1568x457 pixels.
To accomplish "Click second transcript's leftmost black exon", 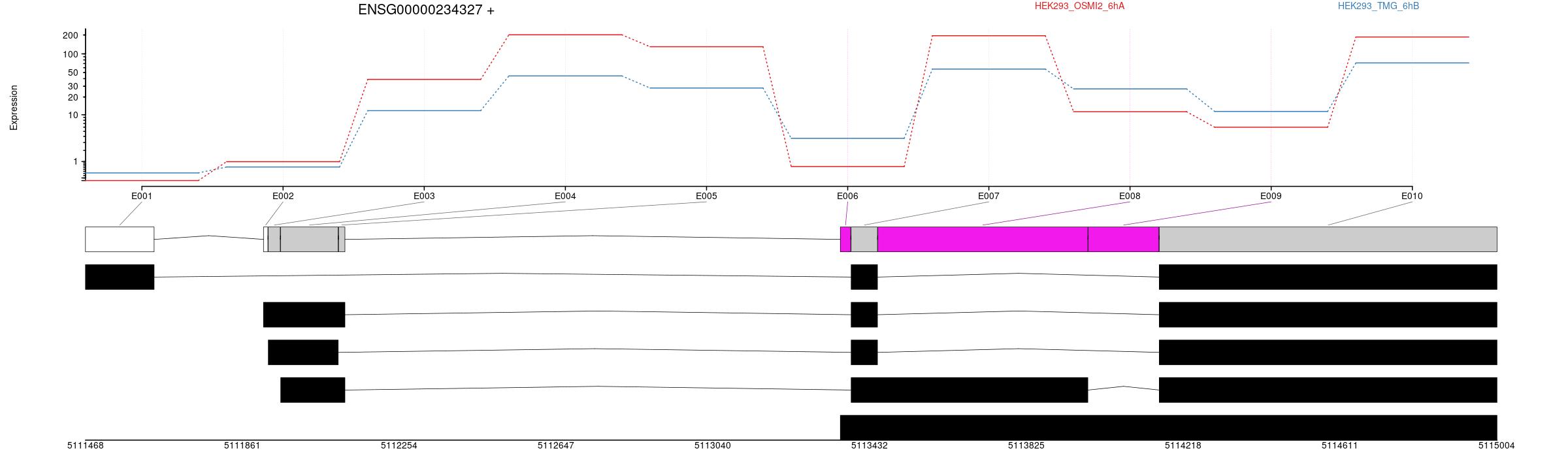I will coord(304,315).
